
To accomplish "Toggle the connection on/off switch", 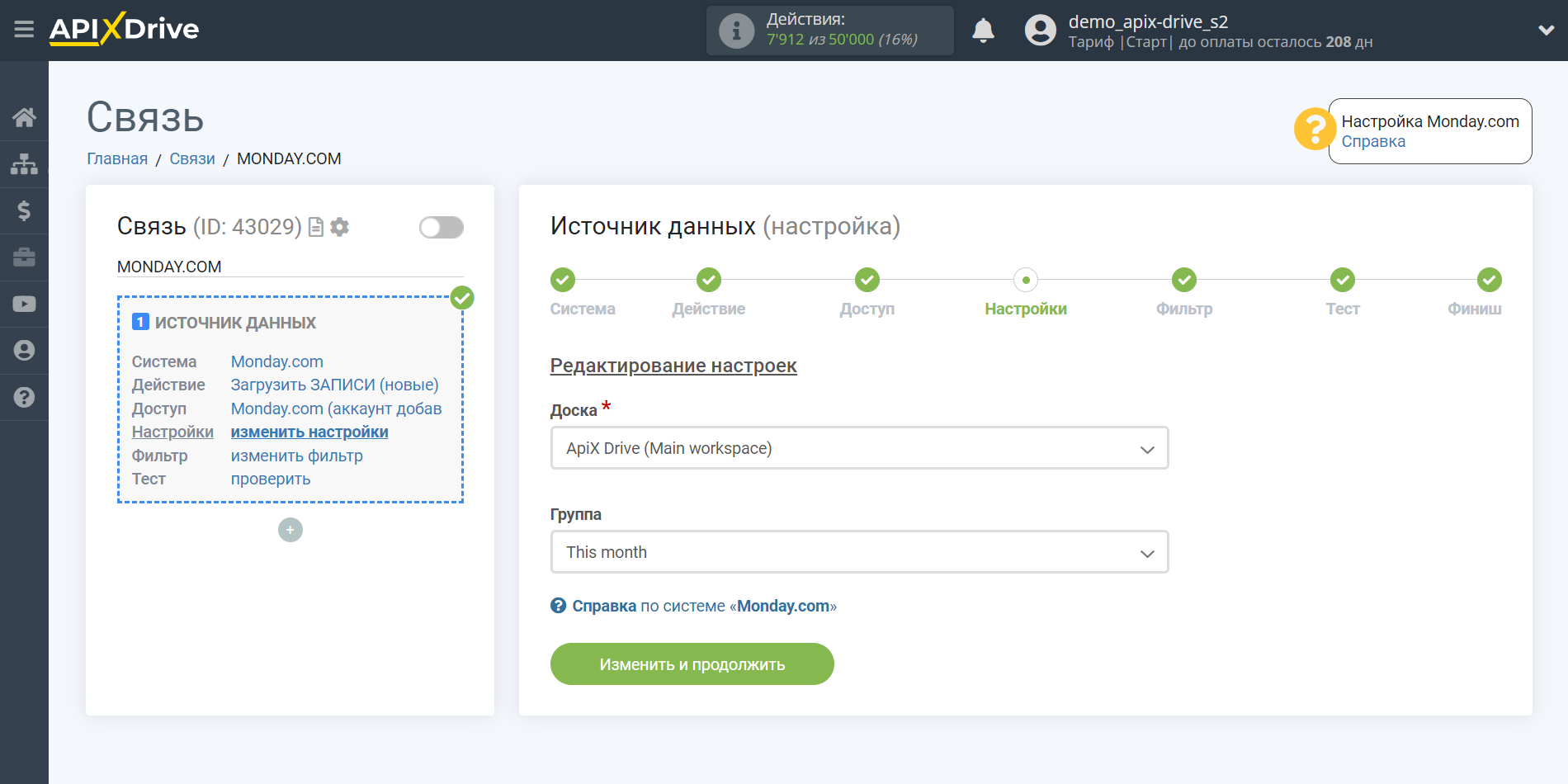I will point(441,227).
